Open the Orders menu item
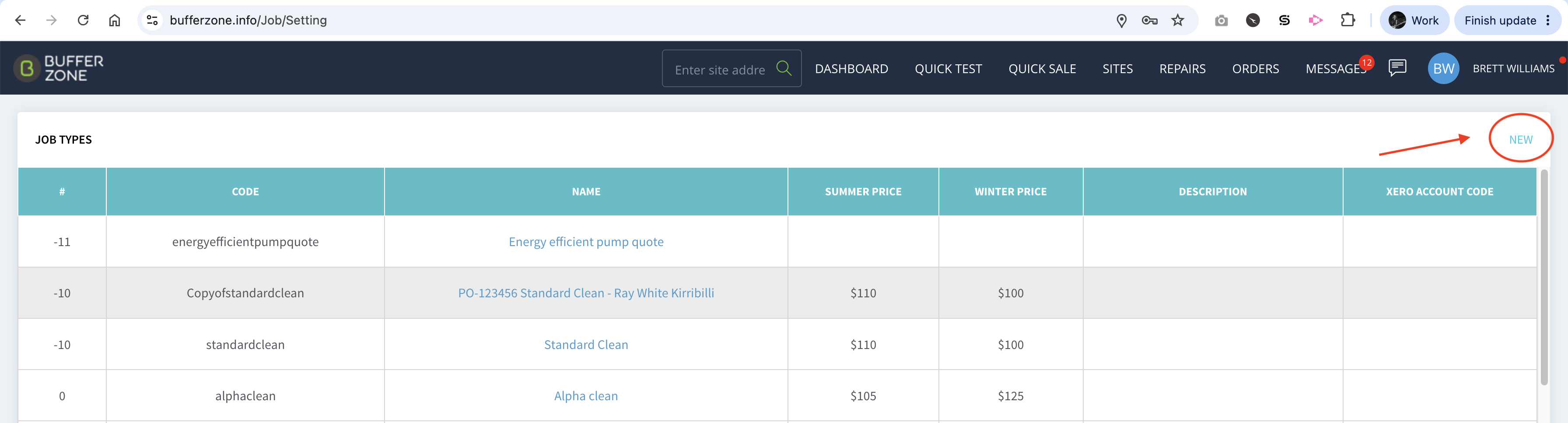 click(1255, 69)
